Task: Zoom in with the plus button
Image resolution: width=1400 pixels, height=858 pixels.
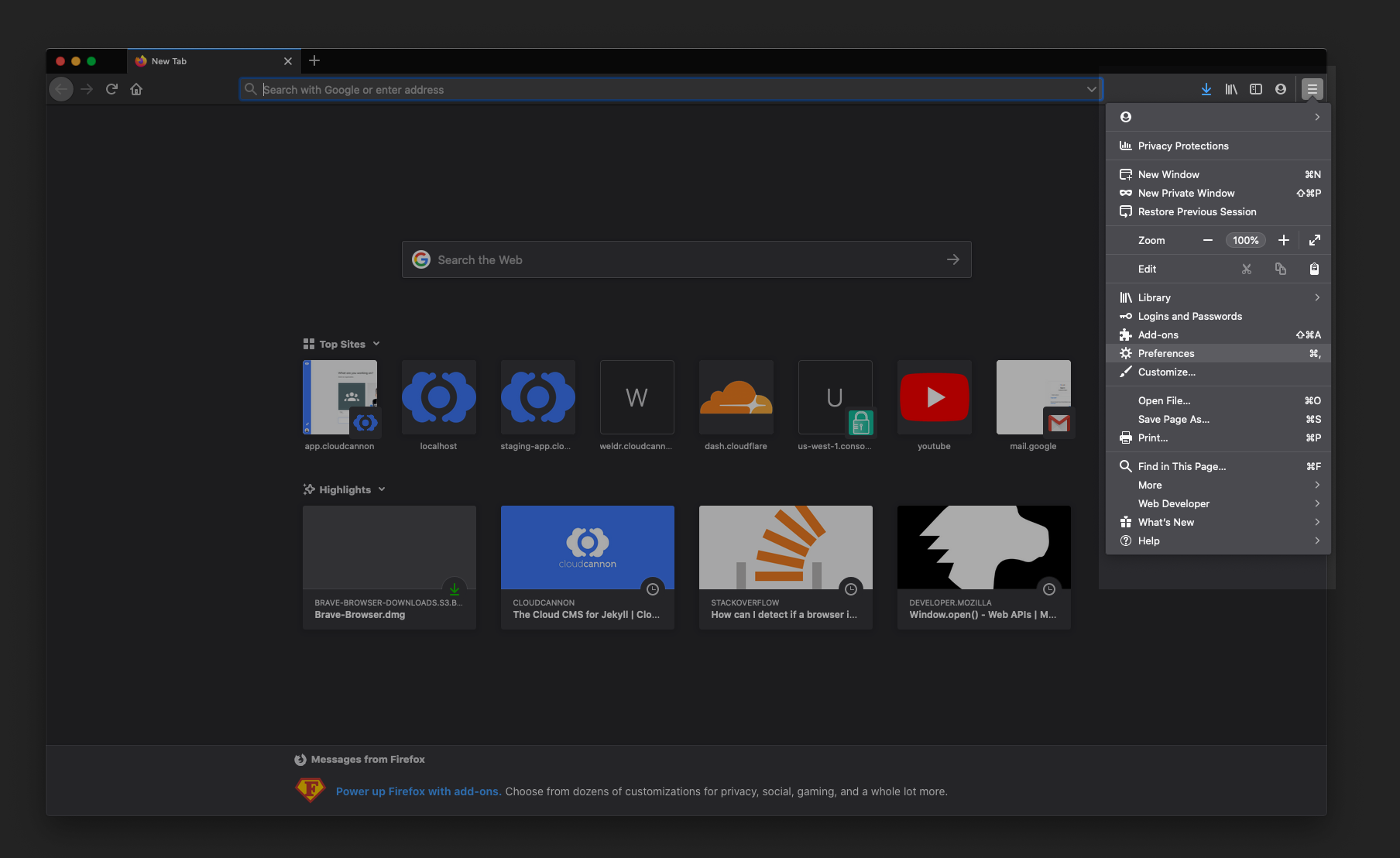Action: click(x=1283, y=240)
